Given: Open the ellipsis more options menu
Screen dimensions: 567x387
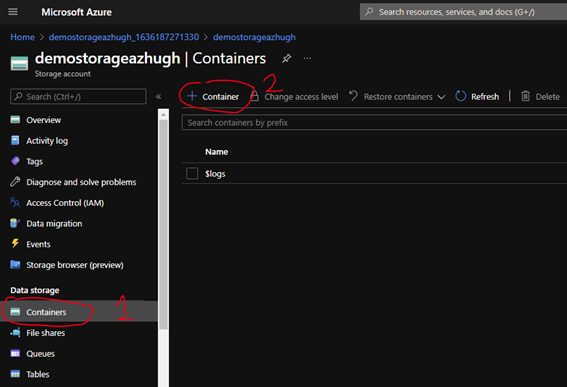Looking at the screenshot, I should [x=307, y=58].
